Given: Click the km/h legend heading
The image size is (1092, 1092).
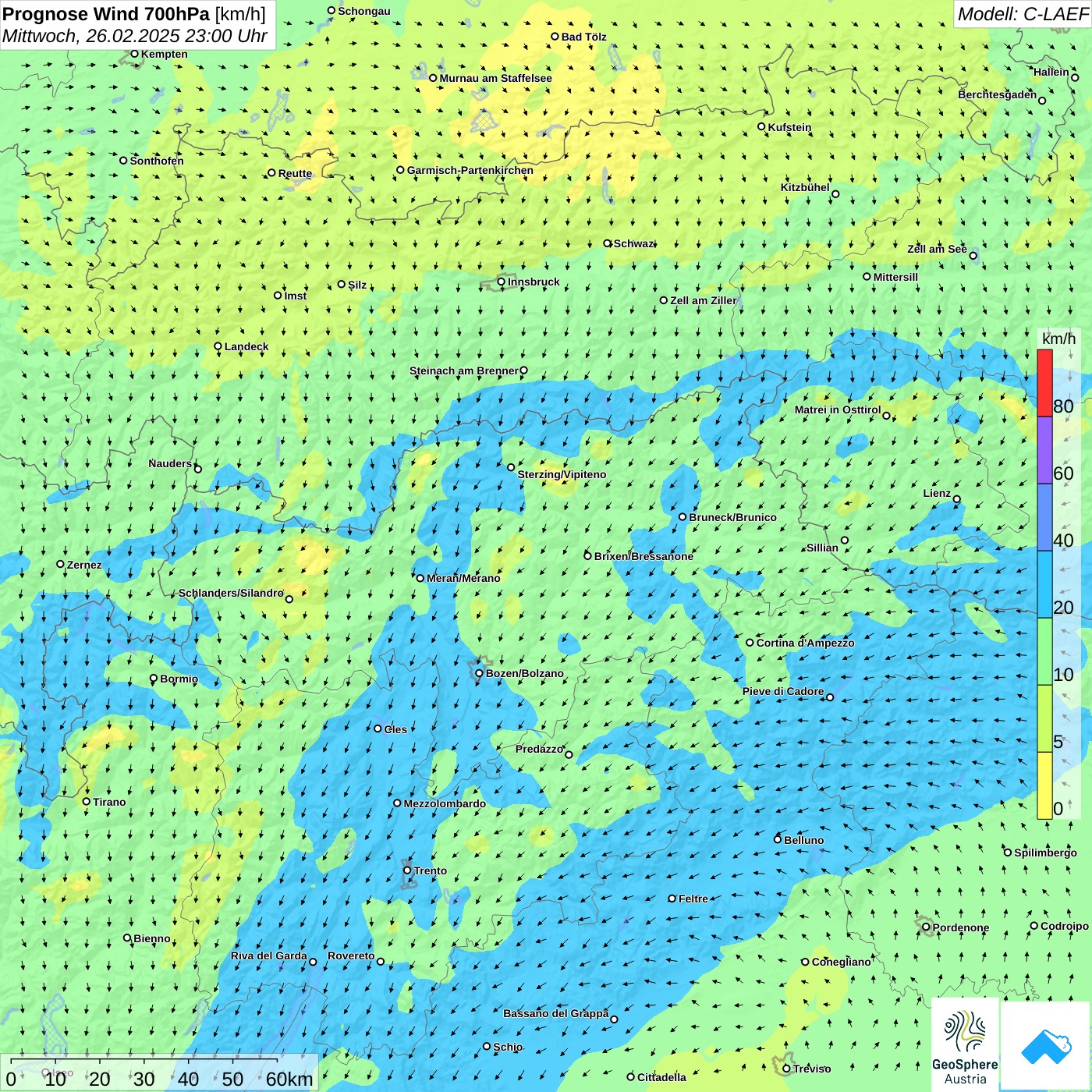Looking at the screenshot, I should (x=1058, y=339).
